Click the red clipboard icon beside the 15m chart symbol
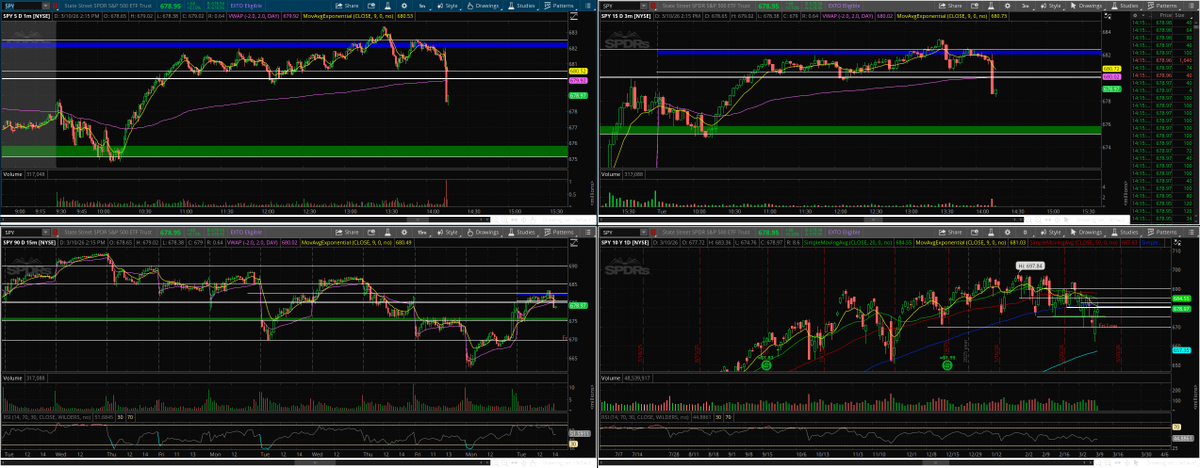 [55, 233]
